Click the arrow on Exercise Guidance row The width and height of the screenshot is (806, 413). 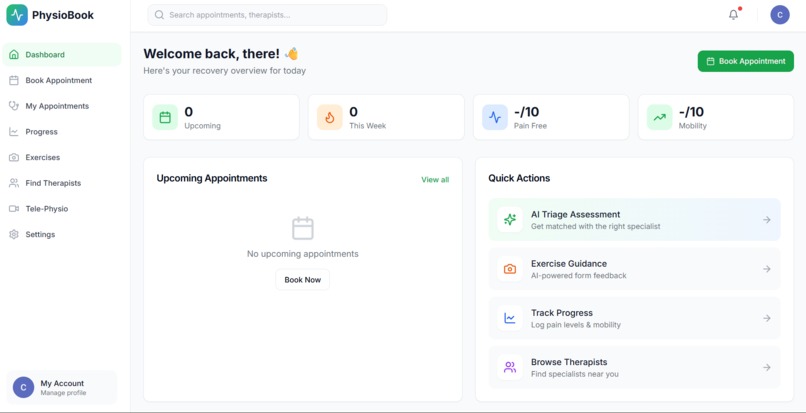[x=766, y=269]
